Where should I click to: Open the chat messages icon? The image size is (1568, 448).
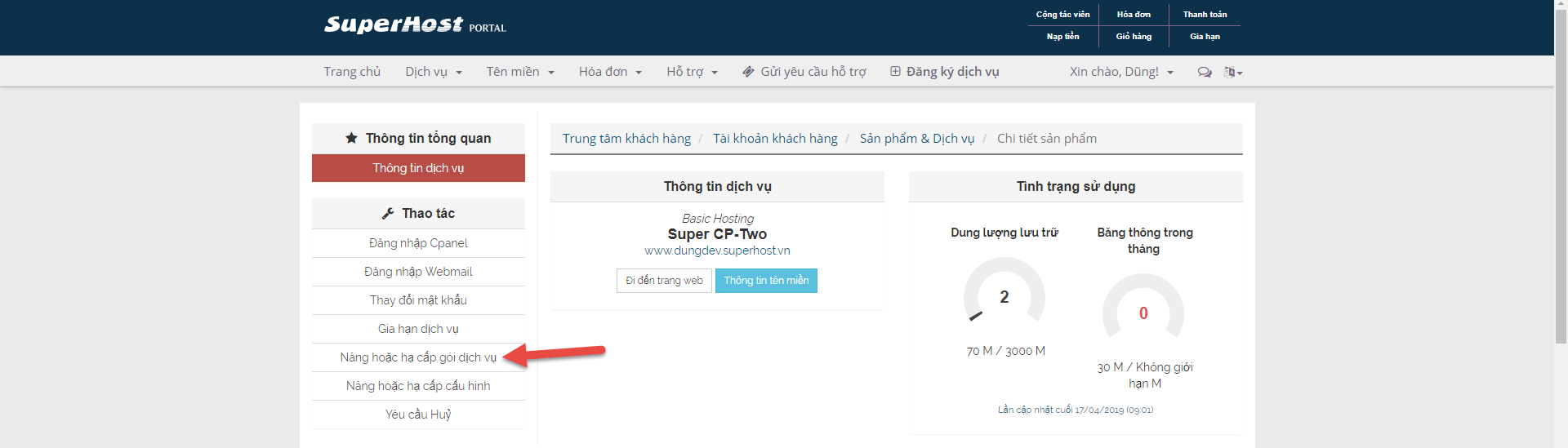point(1204,72)
